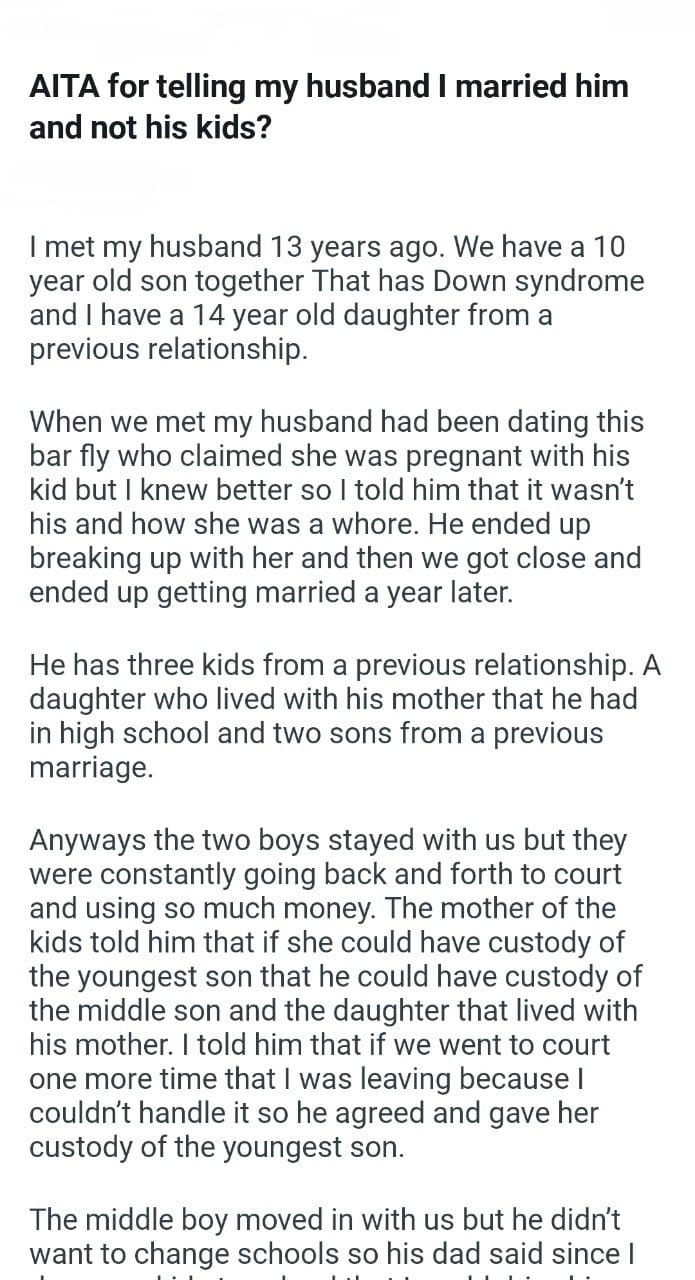The height and width of the screenshot is (1280, 695).
Task: Open the AITA post title
Action: [x=329, y=107]
